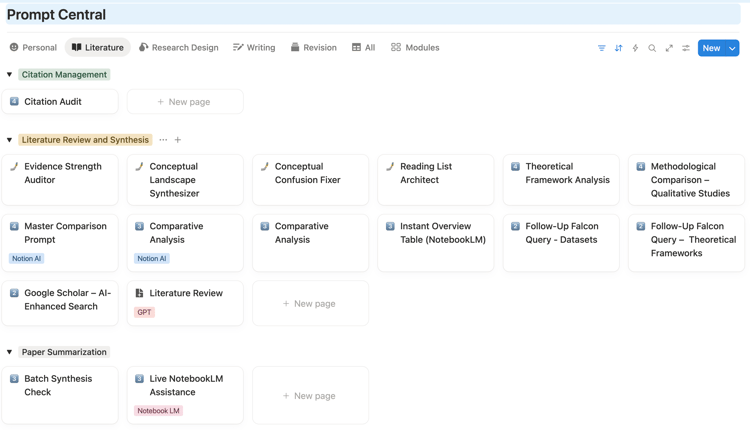Image resolution: width=750 pixels, height=430 pixels.
Task: Open the dropdown arrow beside New
Action: click(732, 48)
